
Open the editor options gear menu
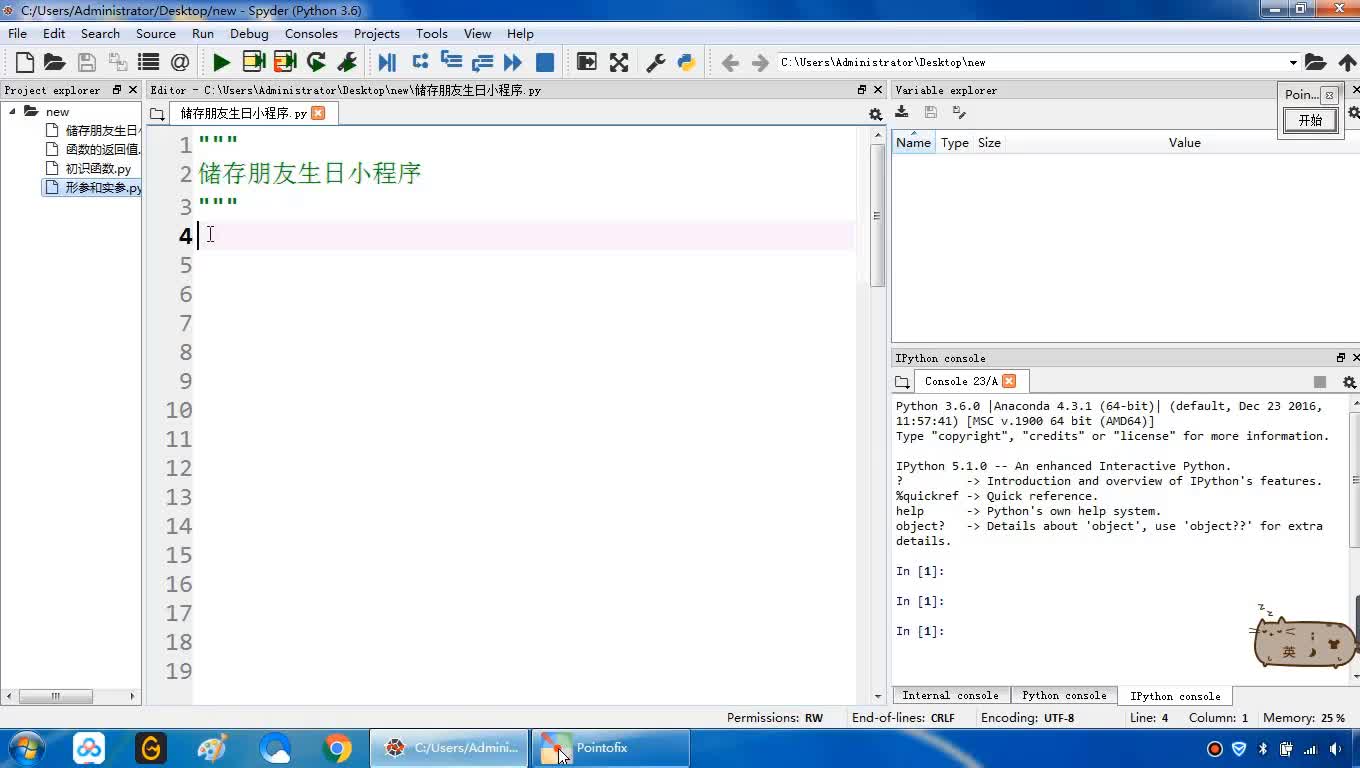pyautogui.click(x=875, y=115)
